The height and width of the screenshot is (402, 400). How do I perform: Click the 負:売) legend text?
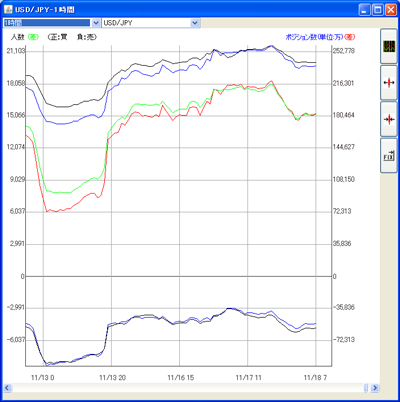[x=87, y=37]
